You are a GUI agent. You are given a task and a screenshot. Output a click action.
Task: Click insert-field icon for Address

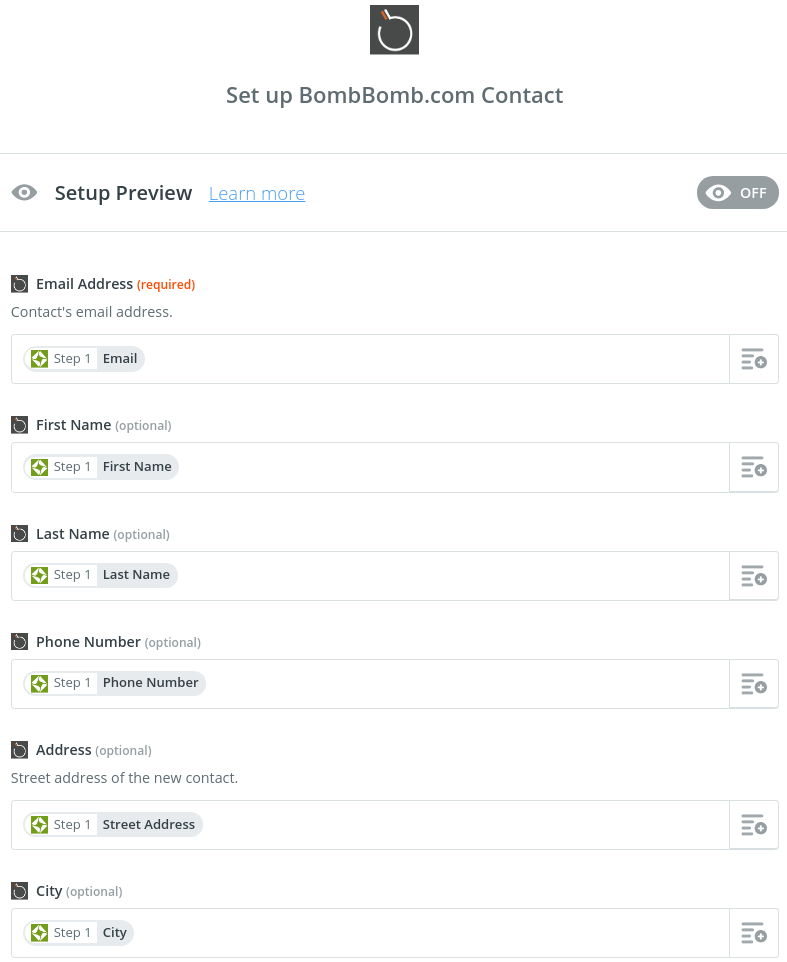[x=754, y=825]
